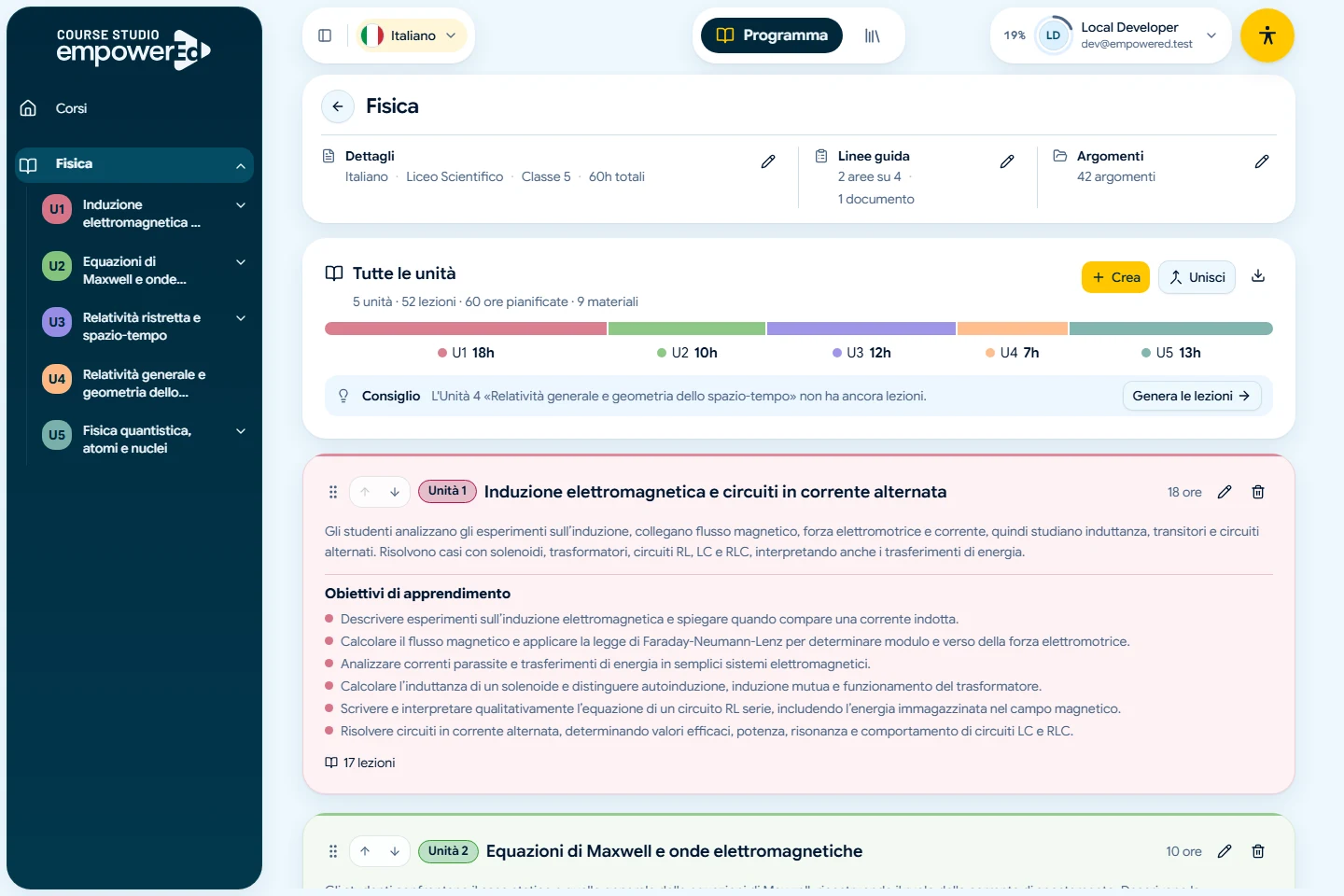Select the Programma tab
1344x896 pixels.
pyautogui.click(x=772, y=35)
